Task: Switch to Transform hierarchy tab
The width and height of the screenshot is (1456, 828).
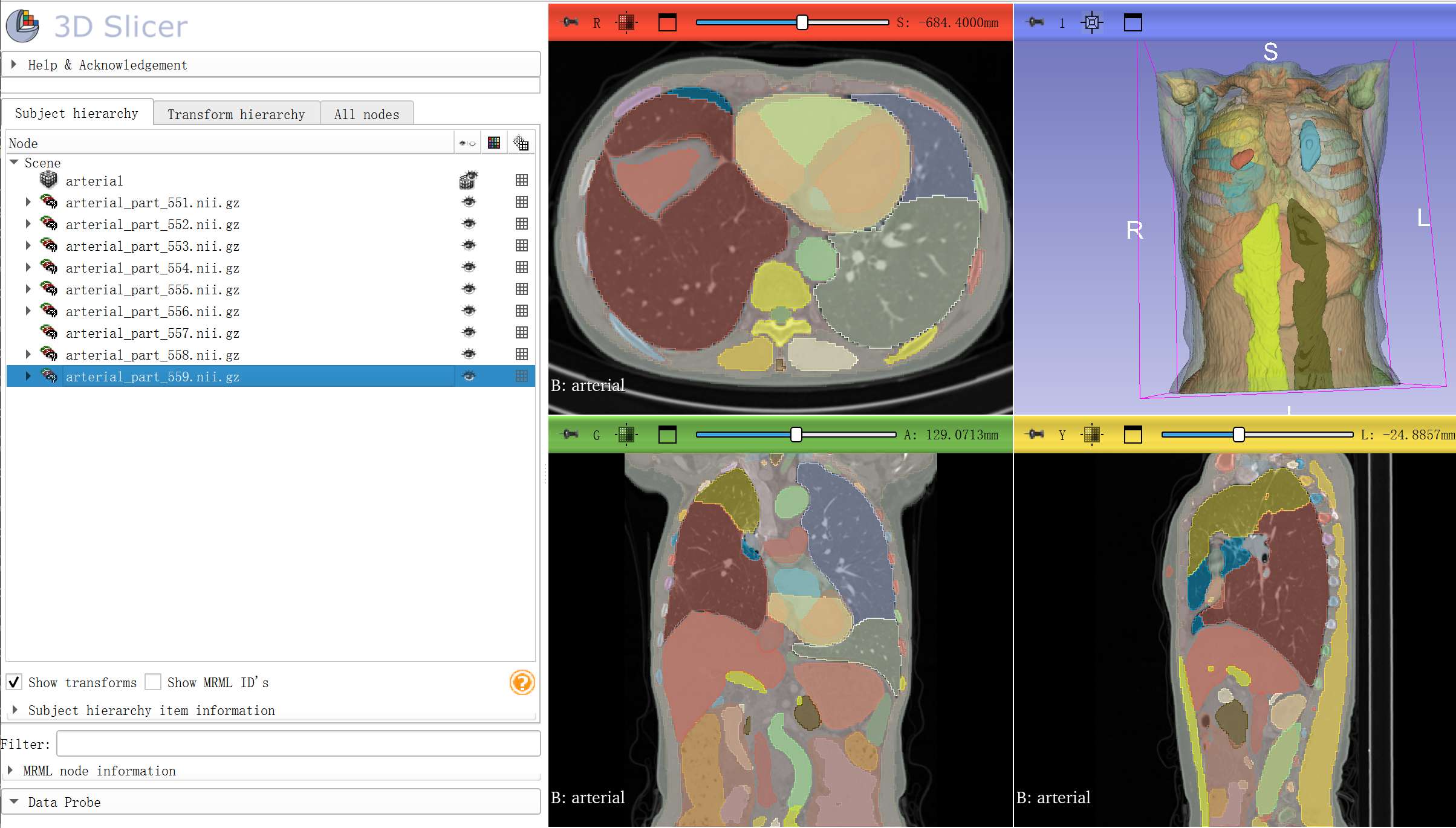Action: coord(236,114)
